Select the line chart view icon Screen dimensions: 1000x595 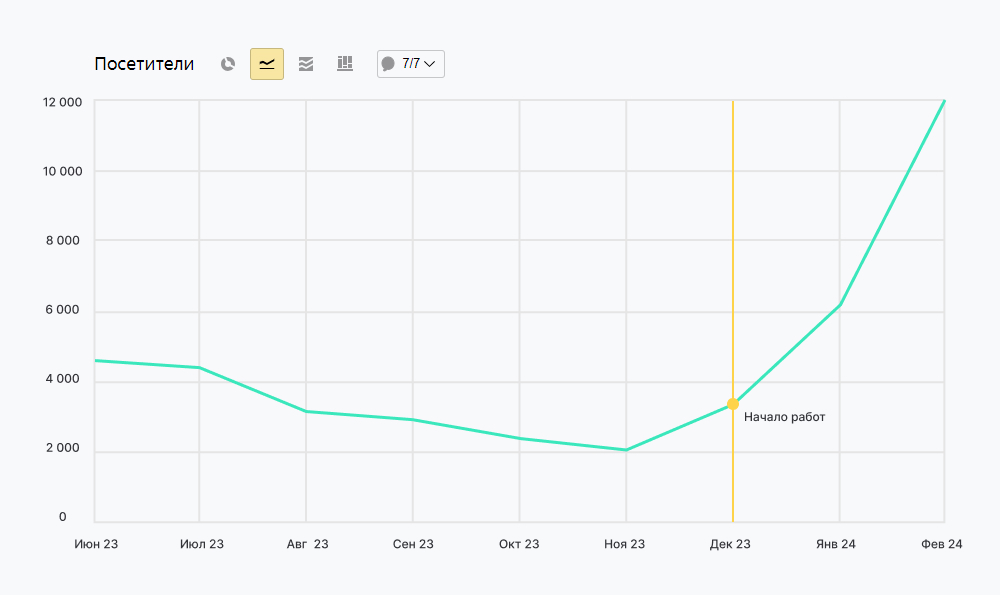coord(267,64)
